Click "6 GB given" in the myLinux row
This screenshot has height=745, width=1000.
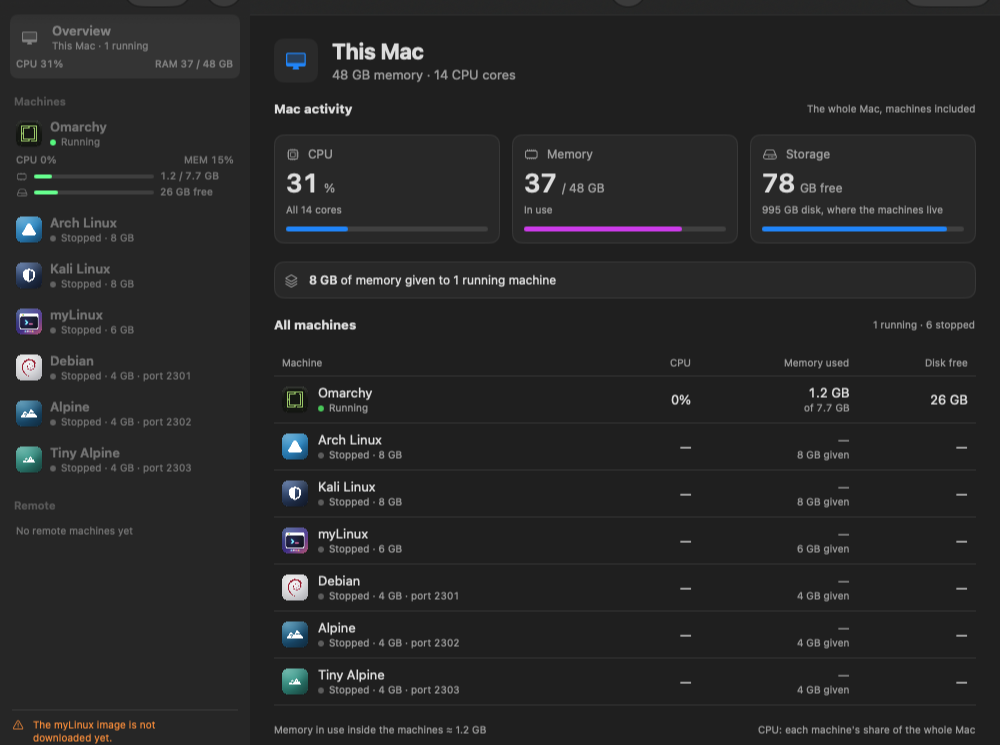click(823, 549)
